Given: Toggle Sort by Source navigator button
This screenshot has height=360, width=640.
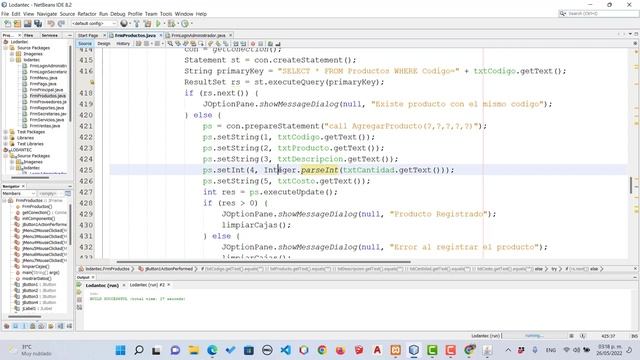Looking at the screenshot, I should click(69, 326).
